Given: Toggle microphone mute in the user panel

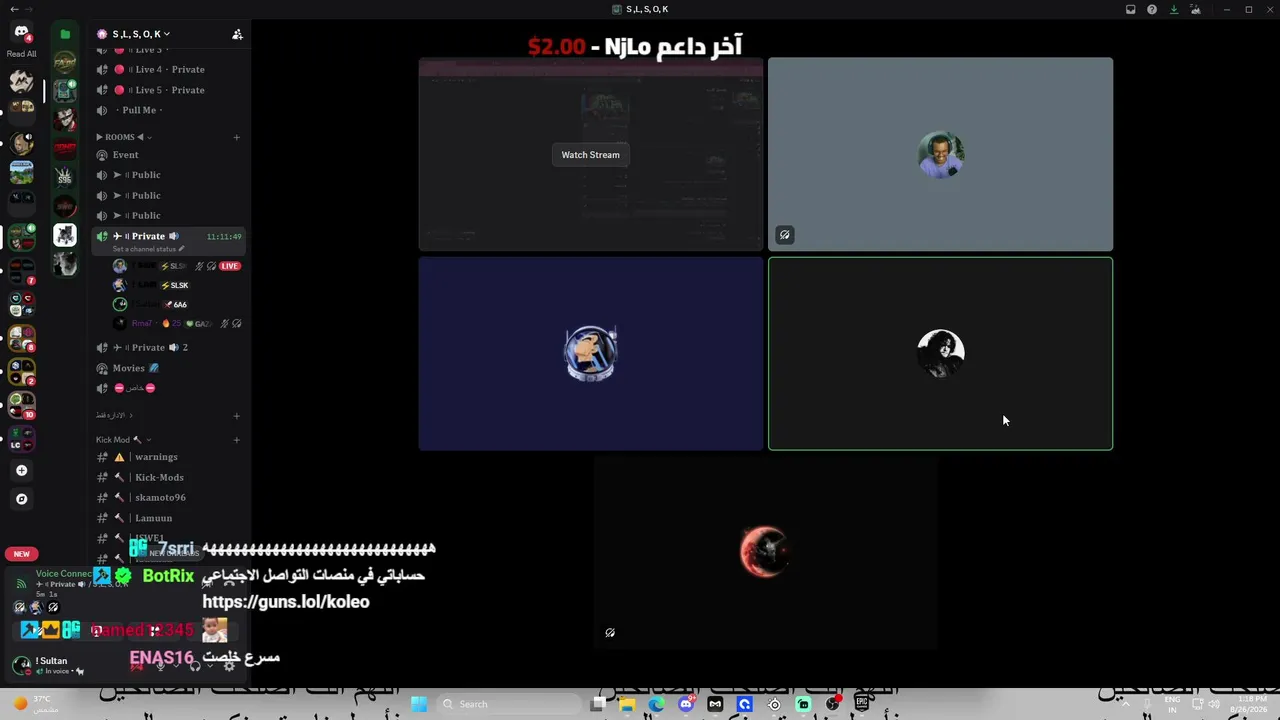Looking at the screenshot, I should coord(160,665).
